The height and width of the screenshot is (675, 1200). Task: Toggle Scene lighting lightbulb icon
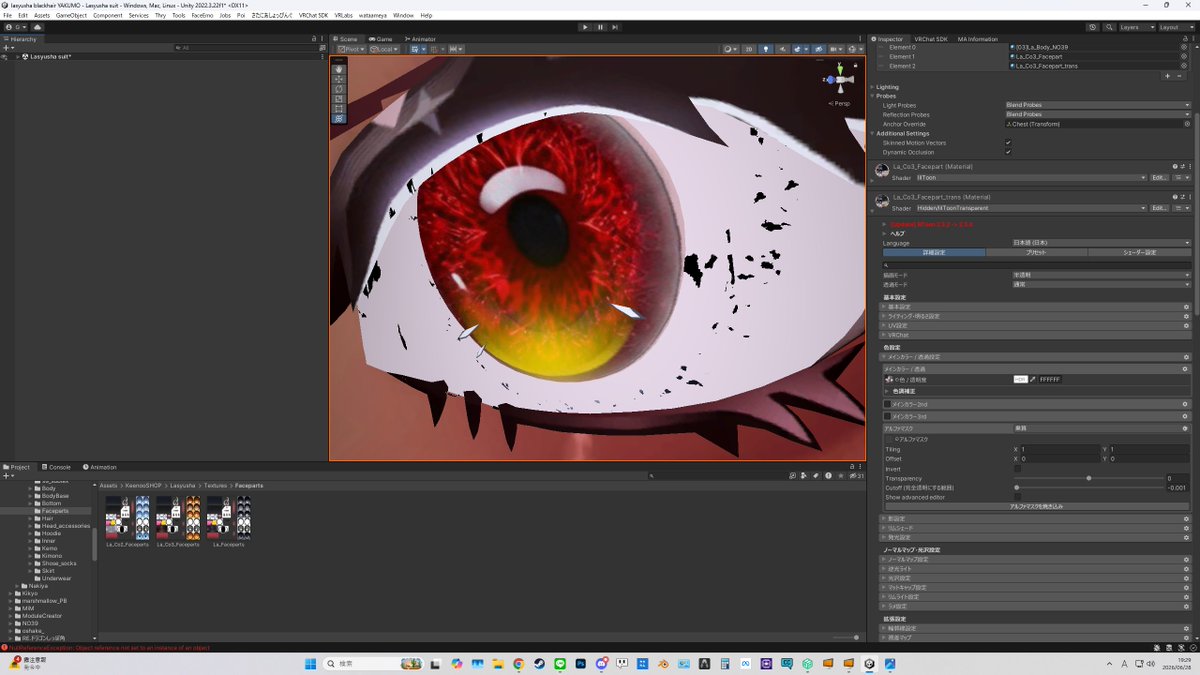point(766,48)
